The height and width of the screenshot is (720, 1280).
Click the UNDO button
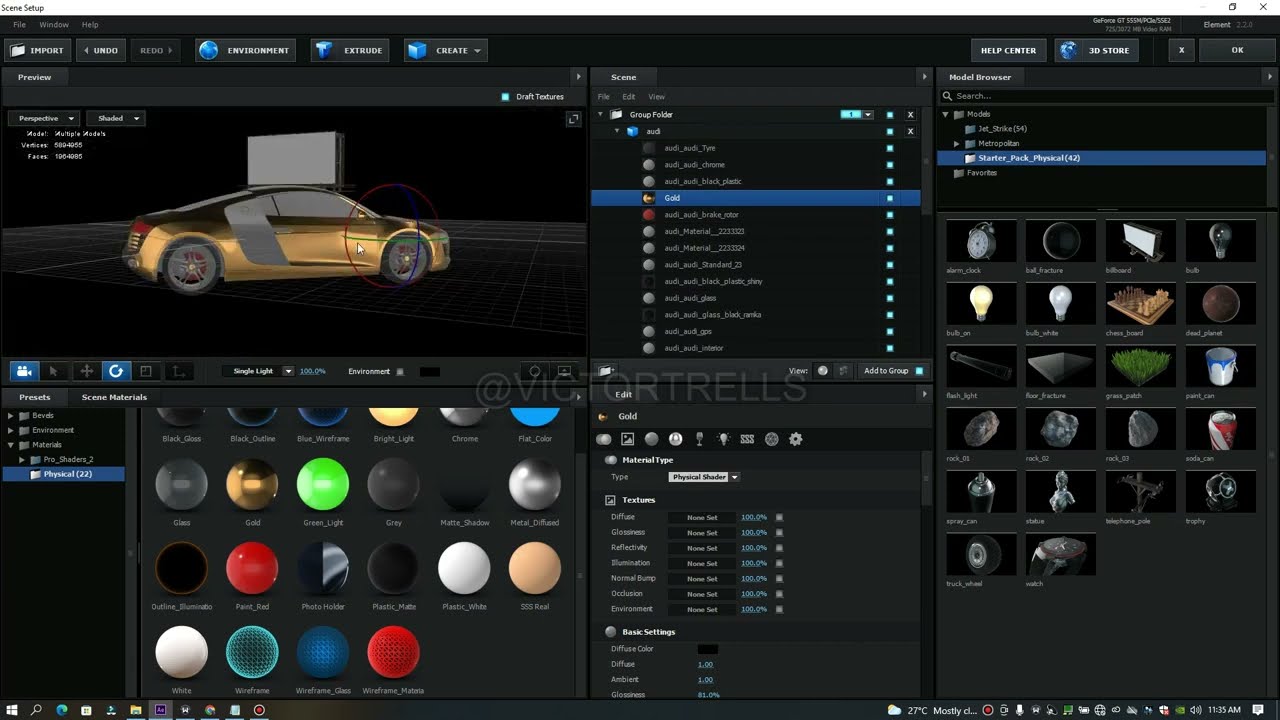[101, 50]
